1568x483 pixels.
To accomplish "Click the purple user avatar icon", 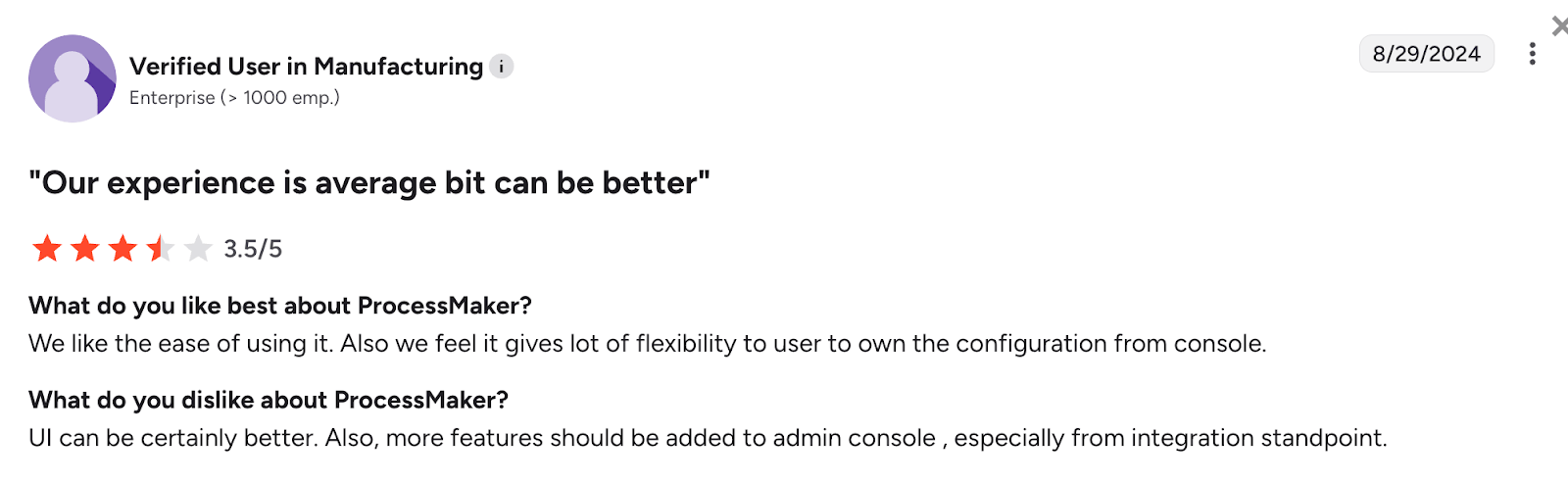I will tap(73, 78).
